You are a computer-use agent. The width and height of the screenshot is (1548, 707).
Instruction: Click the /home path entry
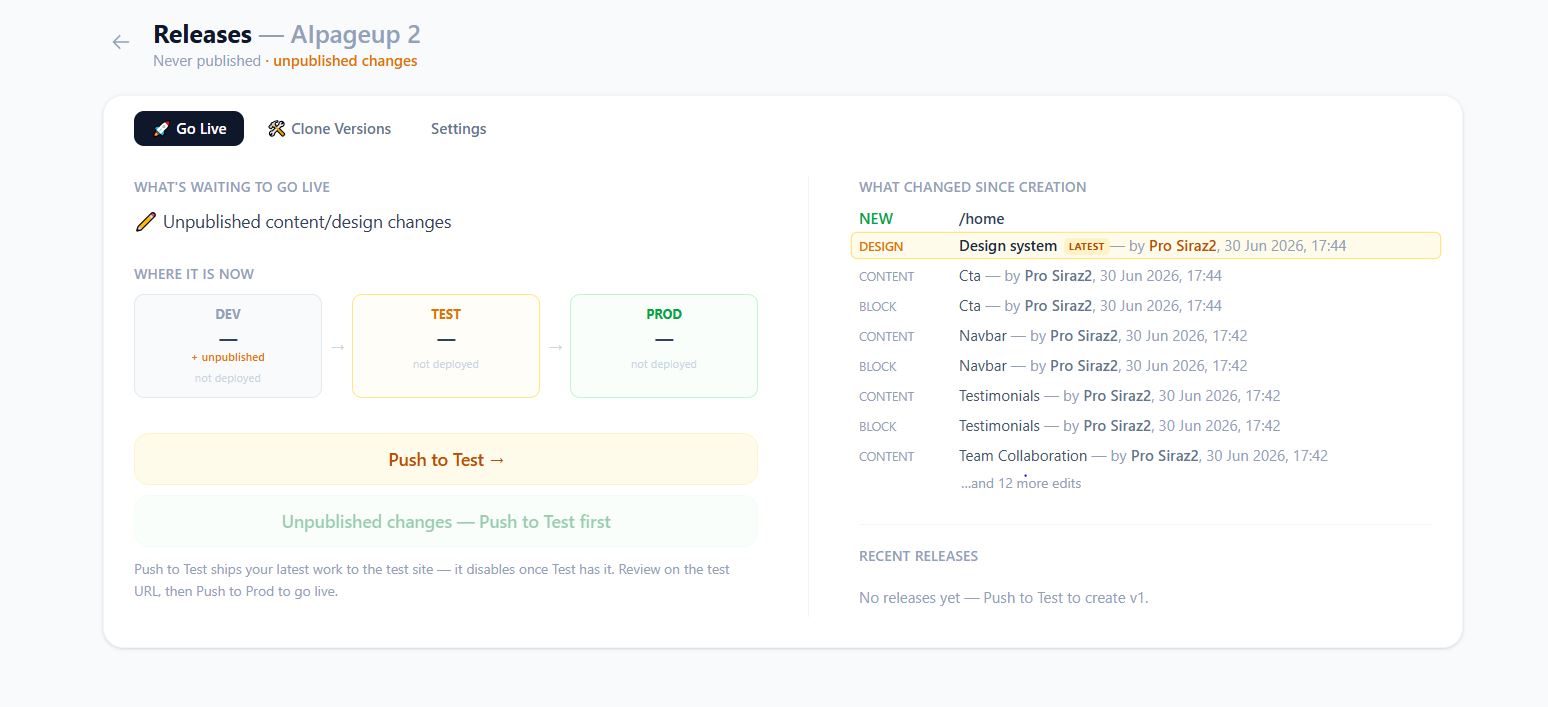(982, 219)
